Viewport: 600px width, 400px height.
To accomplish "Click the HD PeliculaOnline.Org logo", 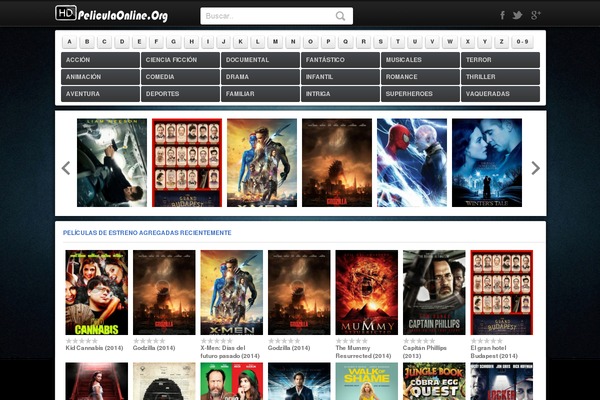I will [111, 14].
